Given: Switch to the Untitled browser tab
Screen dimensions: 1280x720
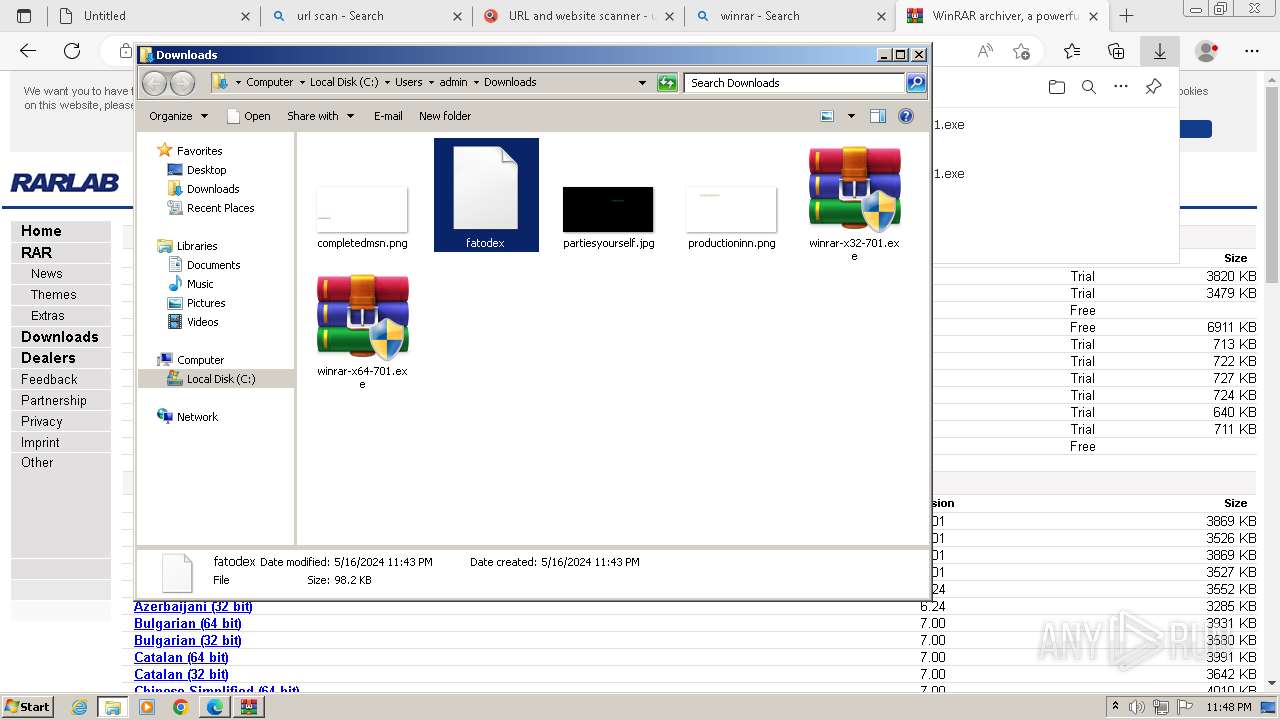Looking at the screenshot, I should (x=155, y=16).
